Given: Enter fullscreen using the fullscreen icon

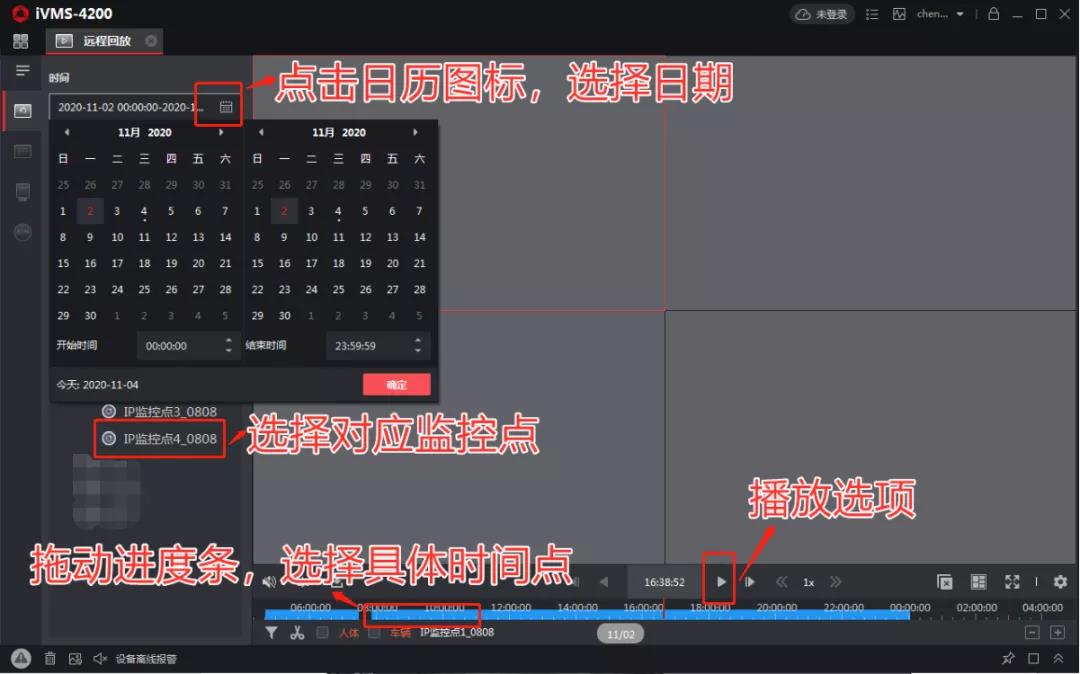Looking at the screenshot, I should coord(1014,581).
